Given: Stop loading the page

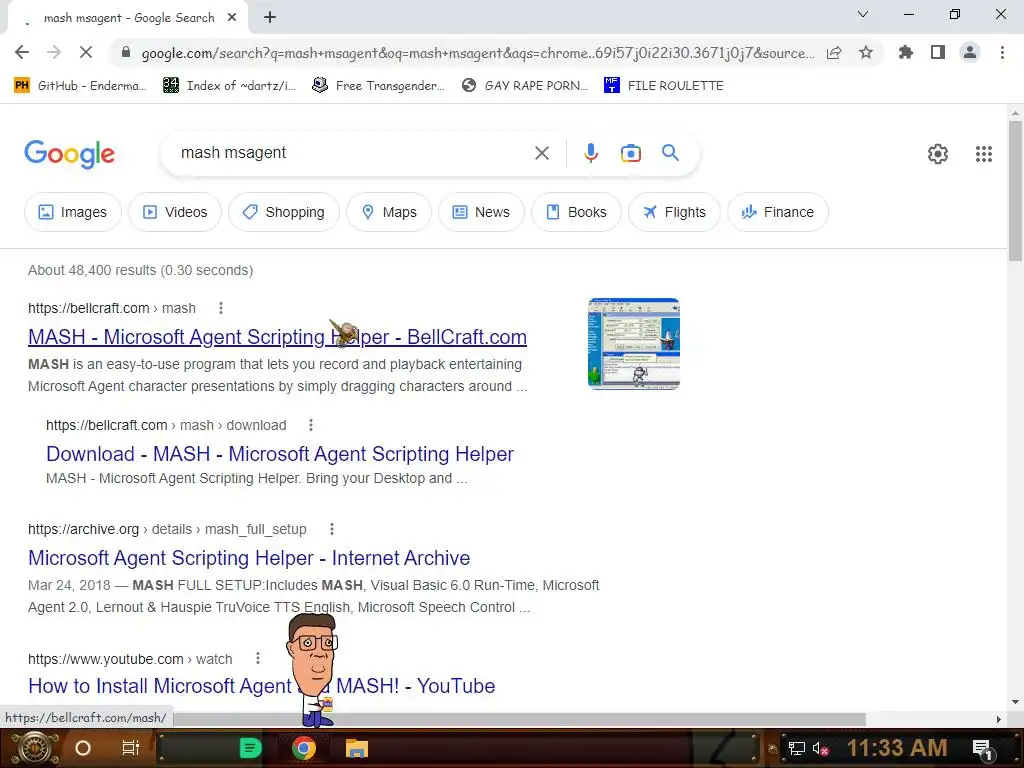Looking at the screenshot, I should click(x=86, y=52).
